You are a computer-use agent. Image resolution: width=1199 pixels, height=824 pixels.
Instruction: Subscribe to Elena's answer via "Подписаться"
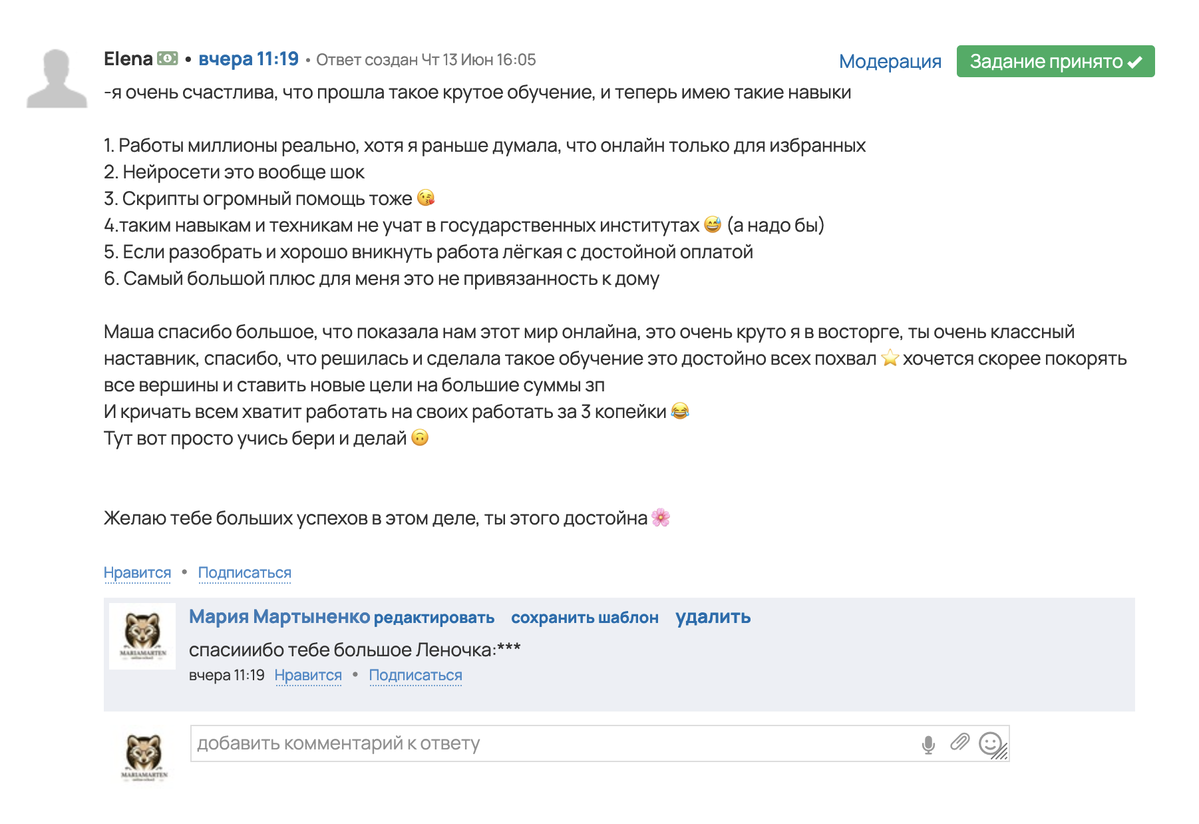pyautogui.click(x=244, y=573)
